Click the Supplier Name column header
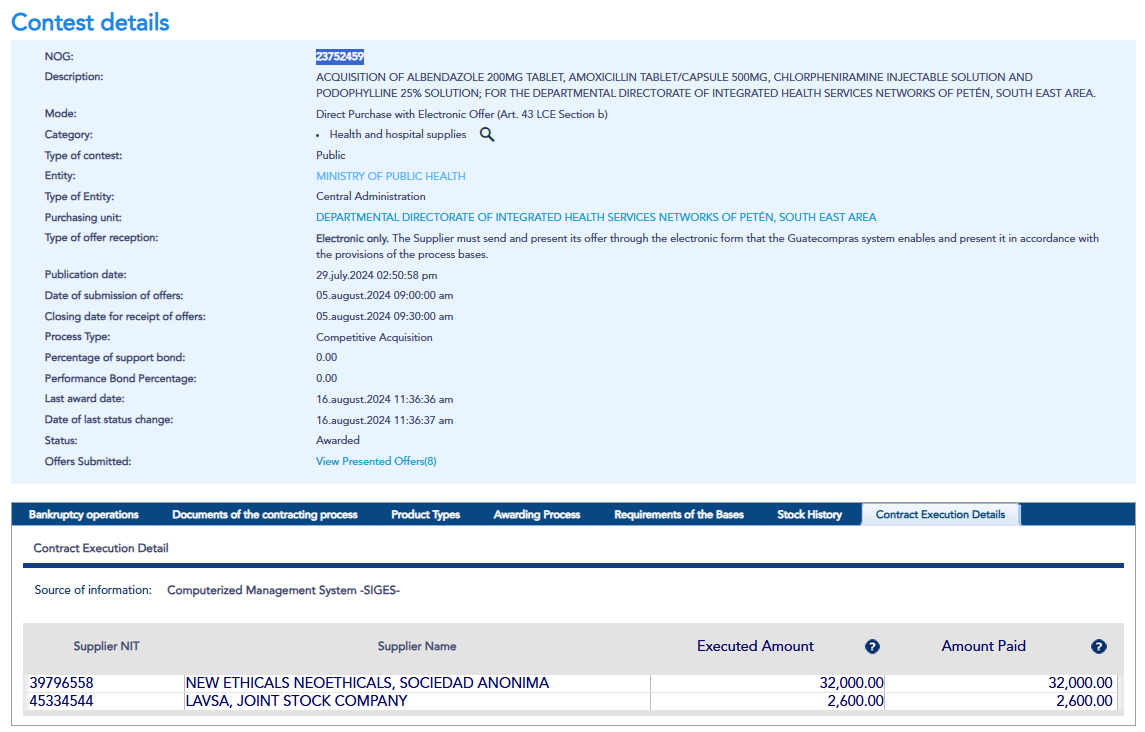1145x732 pixels. 417,646
